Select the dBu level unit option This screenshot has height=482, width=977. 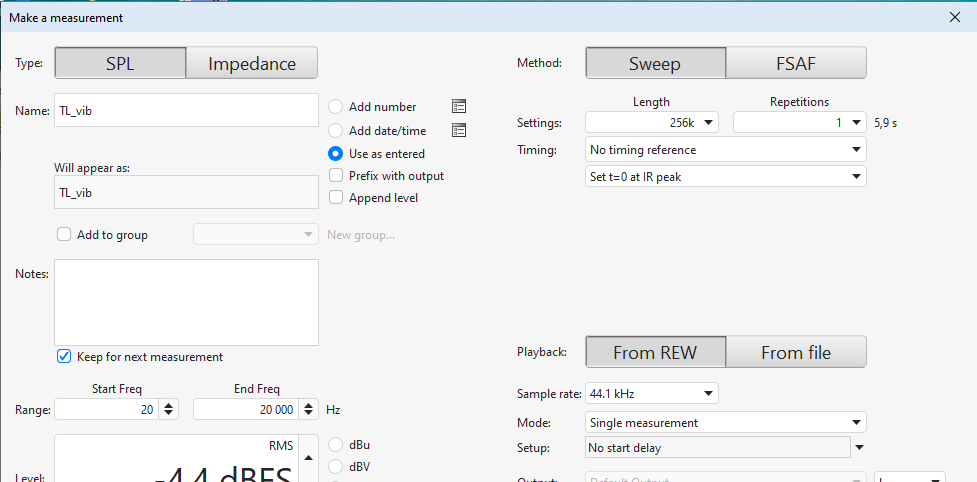coord(336,445)
